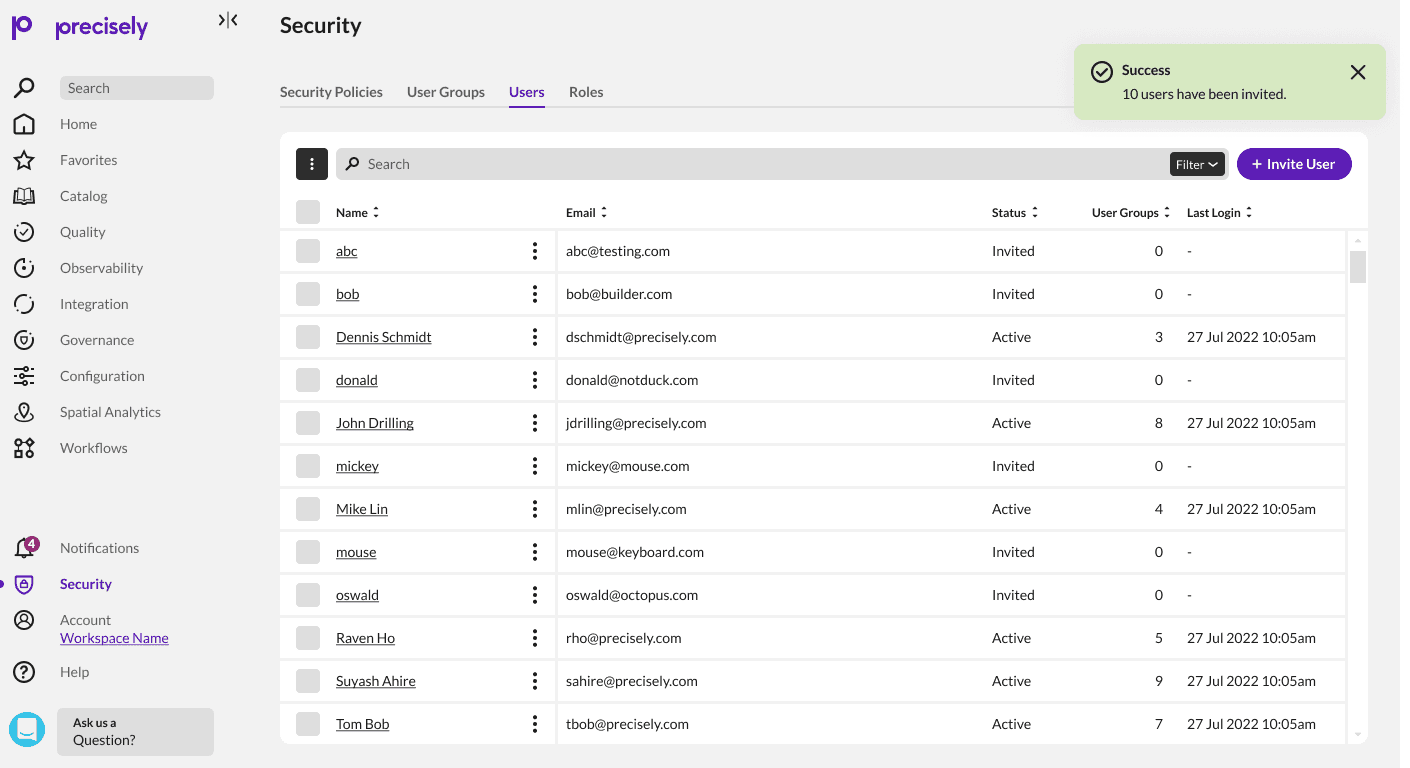Screen dimensions: 1410x768
Task: Open row actions menu for Raven Ho
Action: (535, 638)
